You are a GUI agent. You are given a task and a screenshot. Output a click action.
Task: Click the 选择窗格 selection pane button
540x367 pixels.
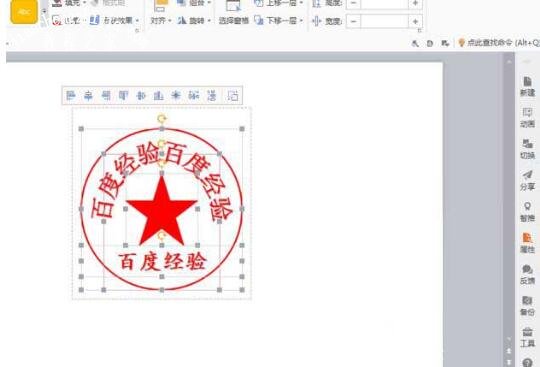tap(233, 21)
